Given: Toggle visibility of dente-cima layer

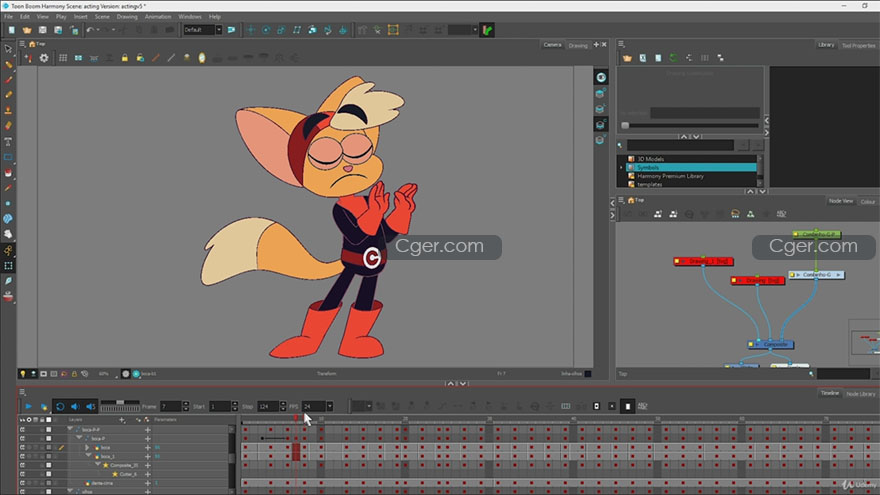Looking at the screenshot, I should 22,483.
